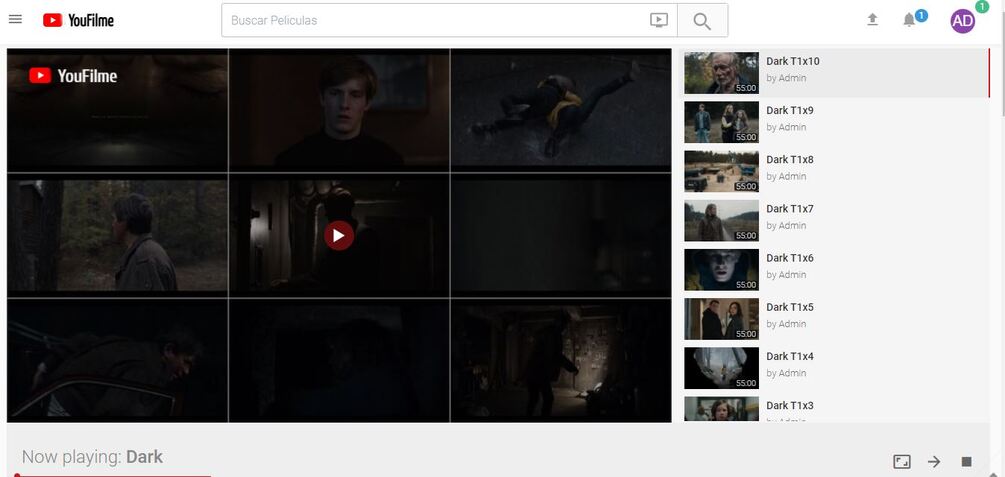Image resolution: width=1005 pixels, height=477 pixels.
Task: Toggle the fullscreen icon in the player bar
Action: pos(902,462)
